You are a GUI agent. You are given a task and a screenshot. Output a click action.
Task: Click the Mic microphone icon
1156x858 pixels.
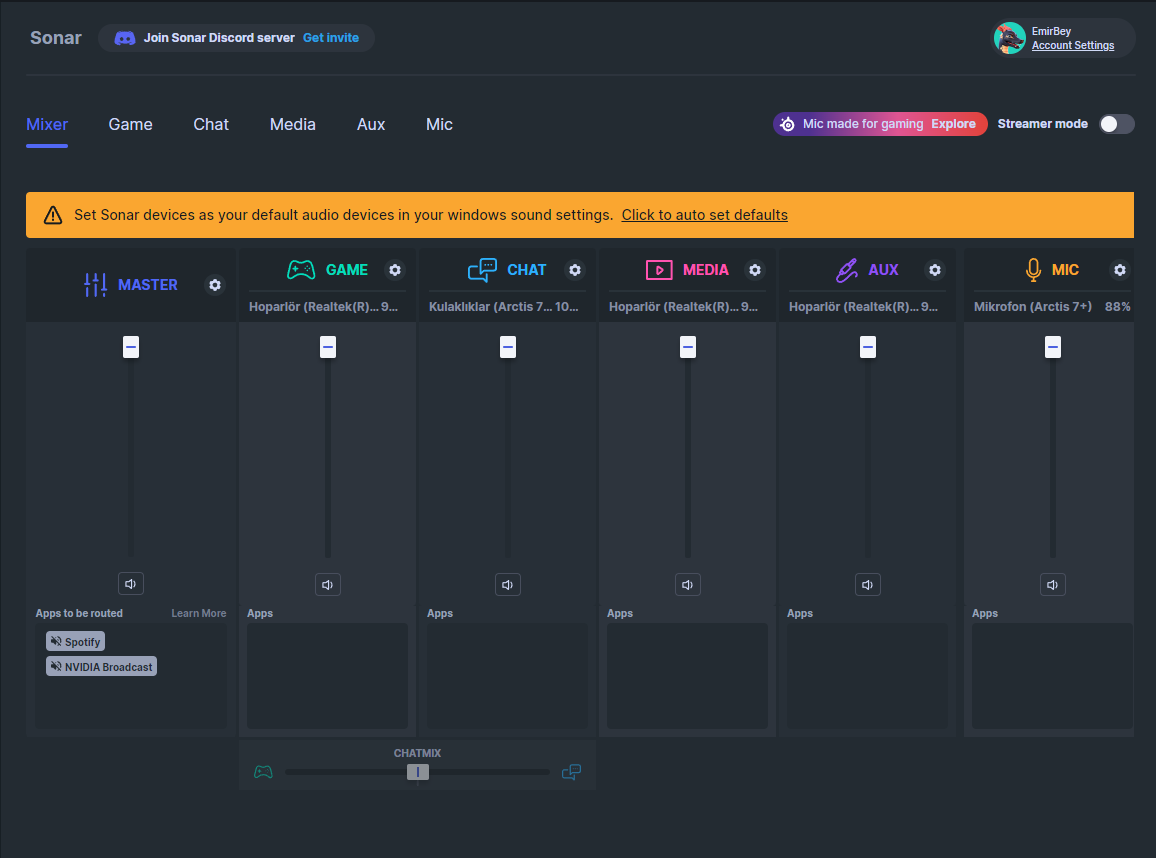click(1034, 270)
